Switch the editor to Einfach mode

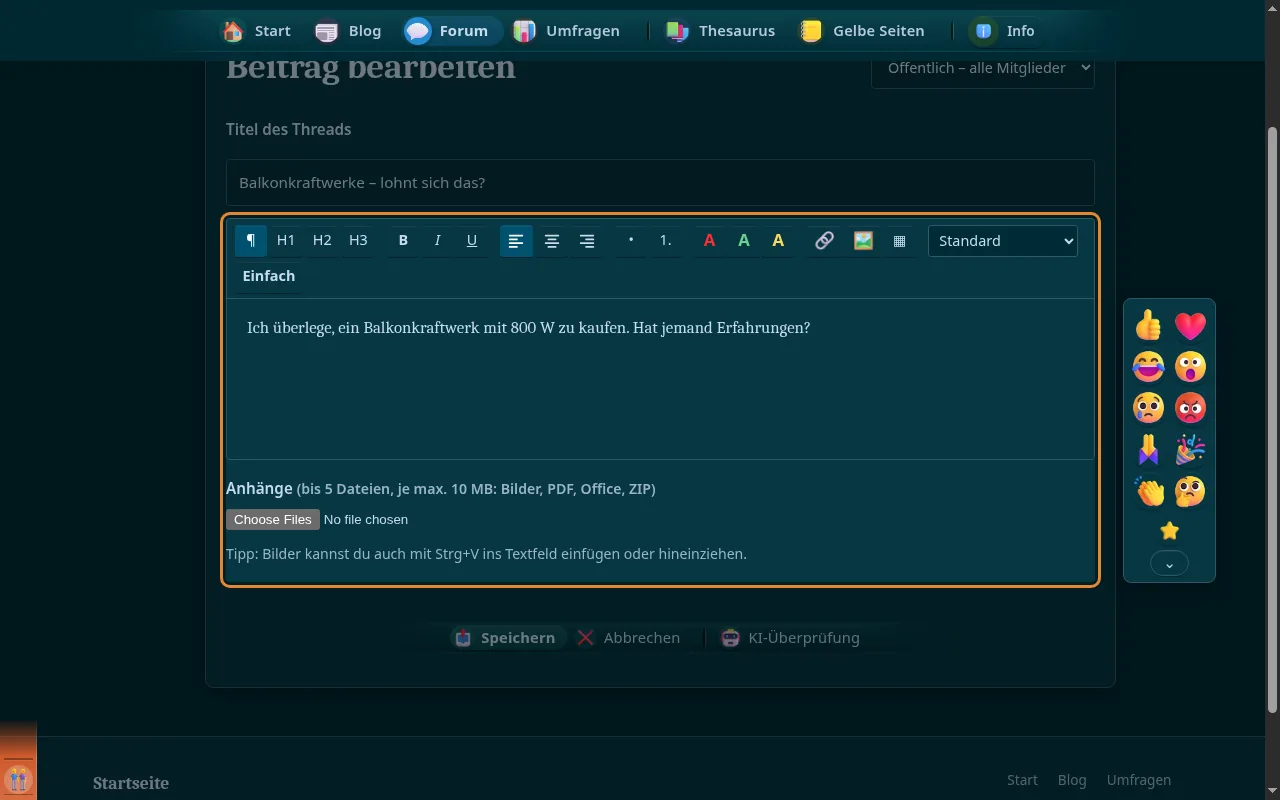(x=269, y=276)
